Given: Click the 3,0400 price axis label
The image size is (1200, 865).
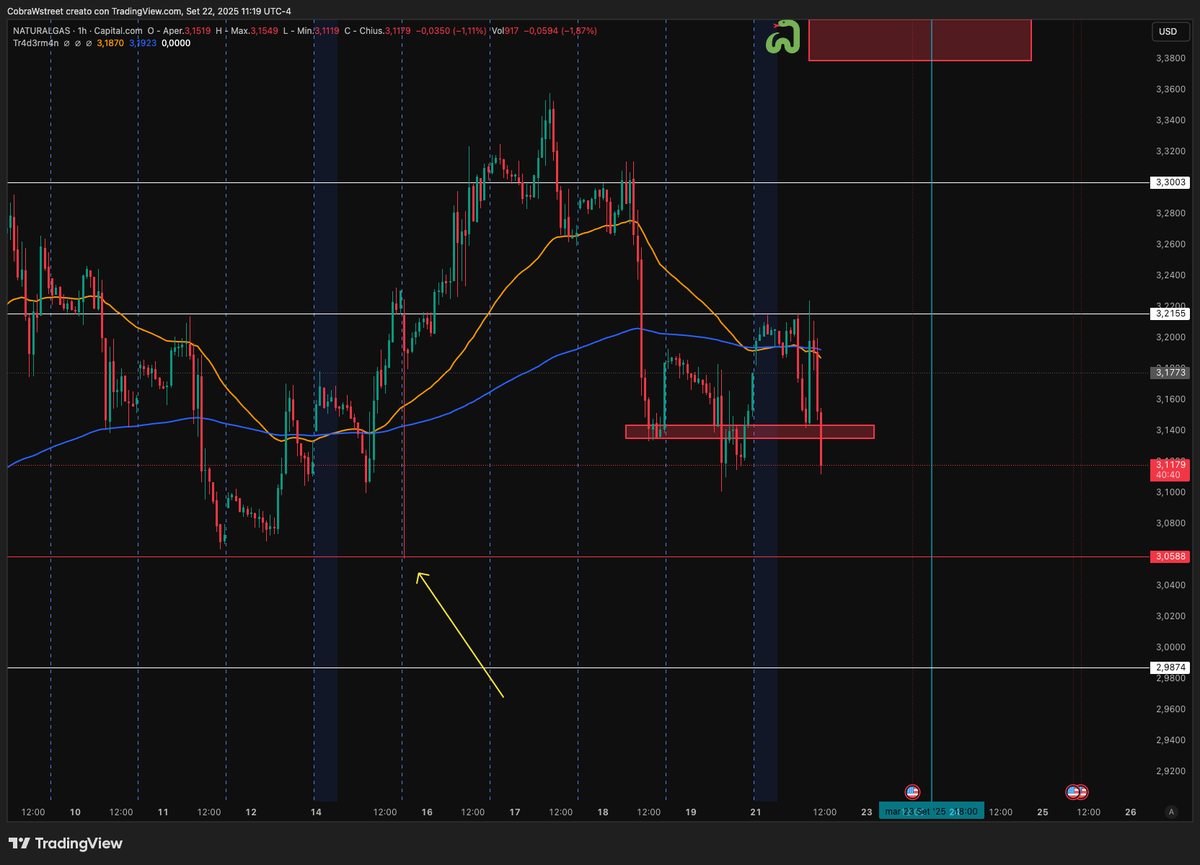Looking at the screenshot, I should pos(1170,585).
